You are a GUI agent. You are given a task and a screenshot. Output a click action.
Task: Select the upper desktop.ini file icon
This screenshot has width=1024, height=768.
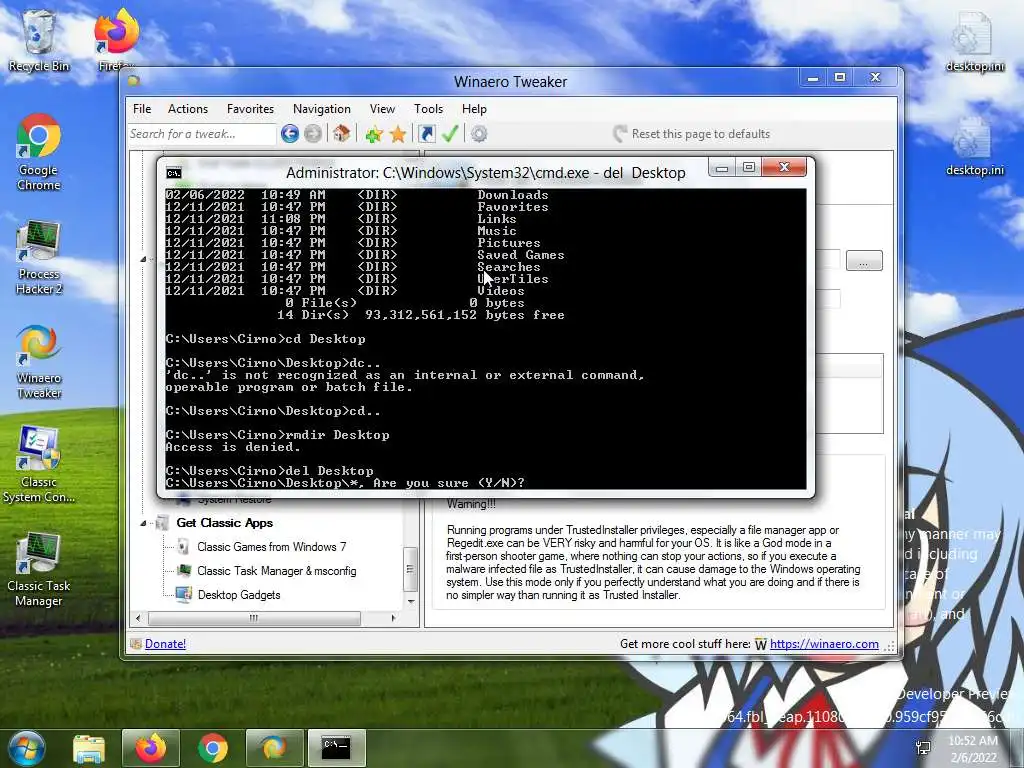974,40
